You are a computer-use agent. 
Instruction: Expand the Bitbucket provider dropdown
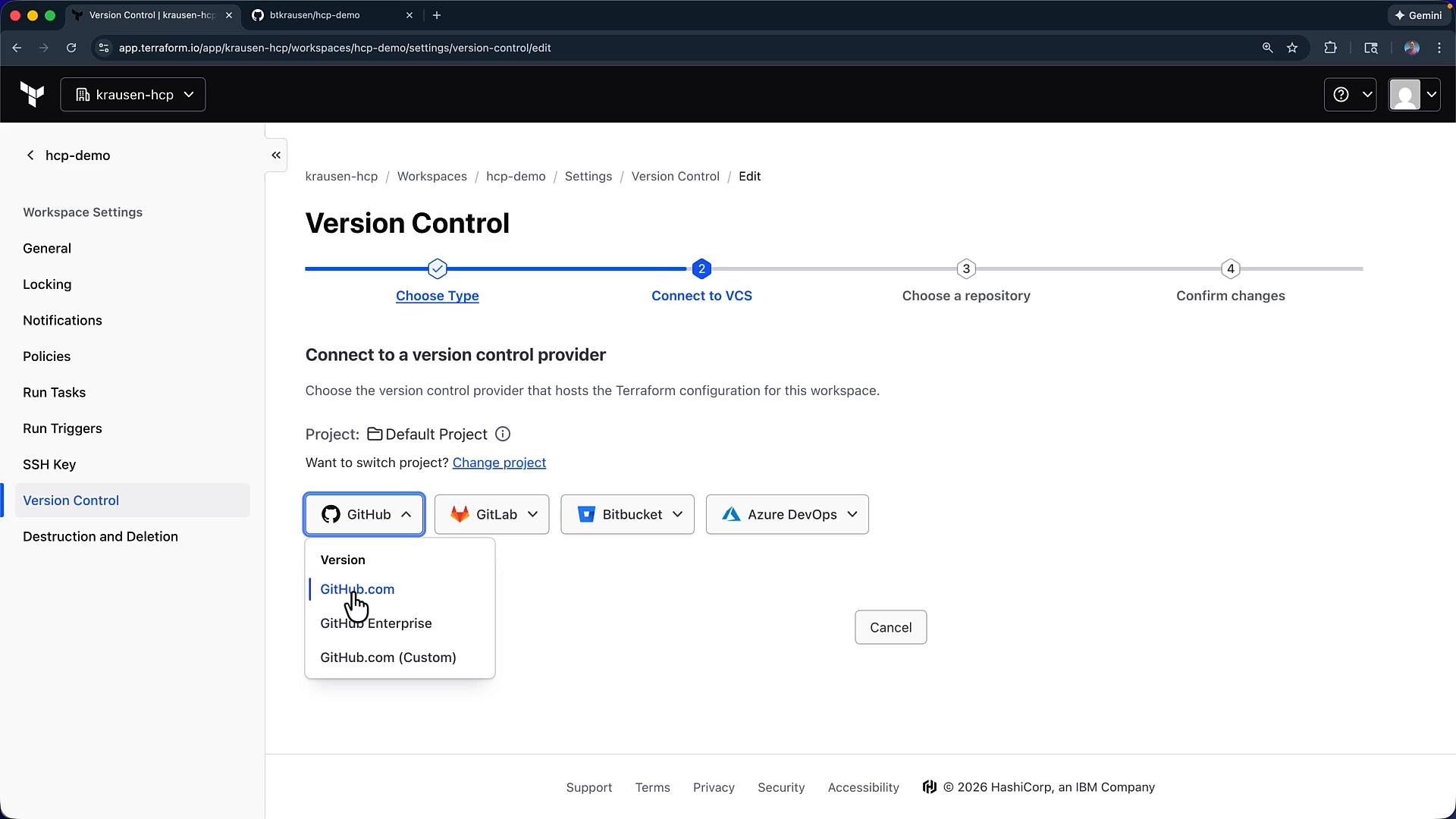(627, 515)
